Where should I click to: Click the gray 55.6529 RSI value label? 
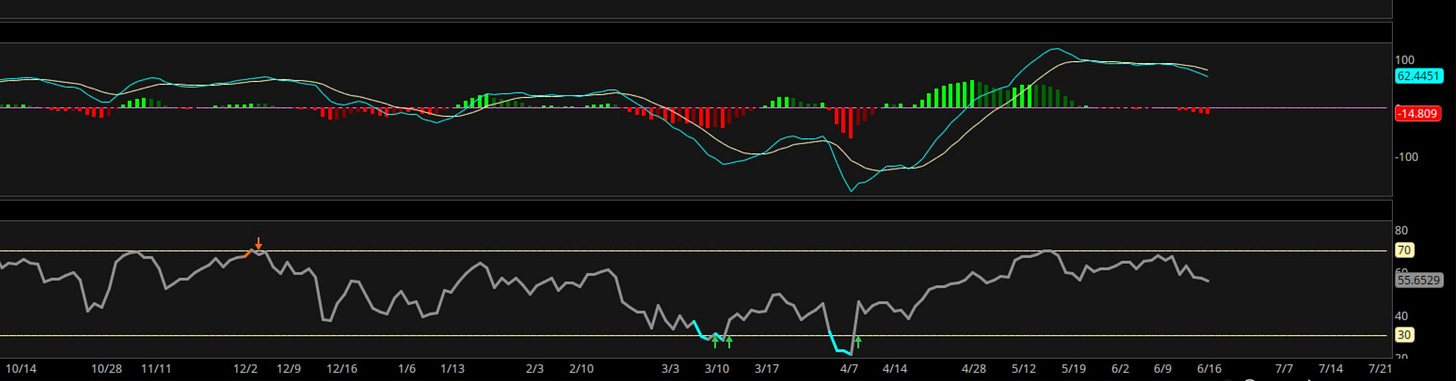click(x=1419, y=281)
